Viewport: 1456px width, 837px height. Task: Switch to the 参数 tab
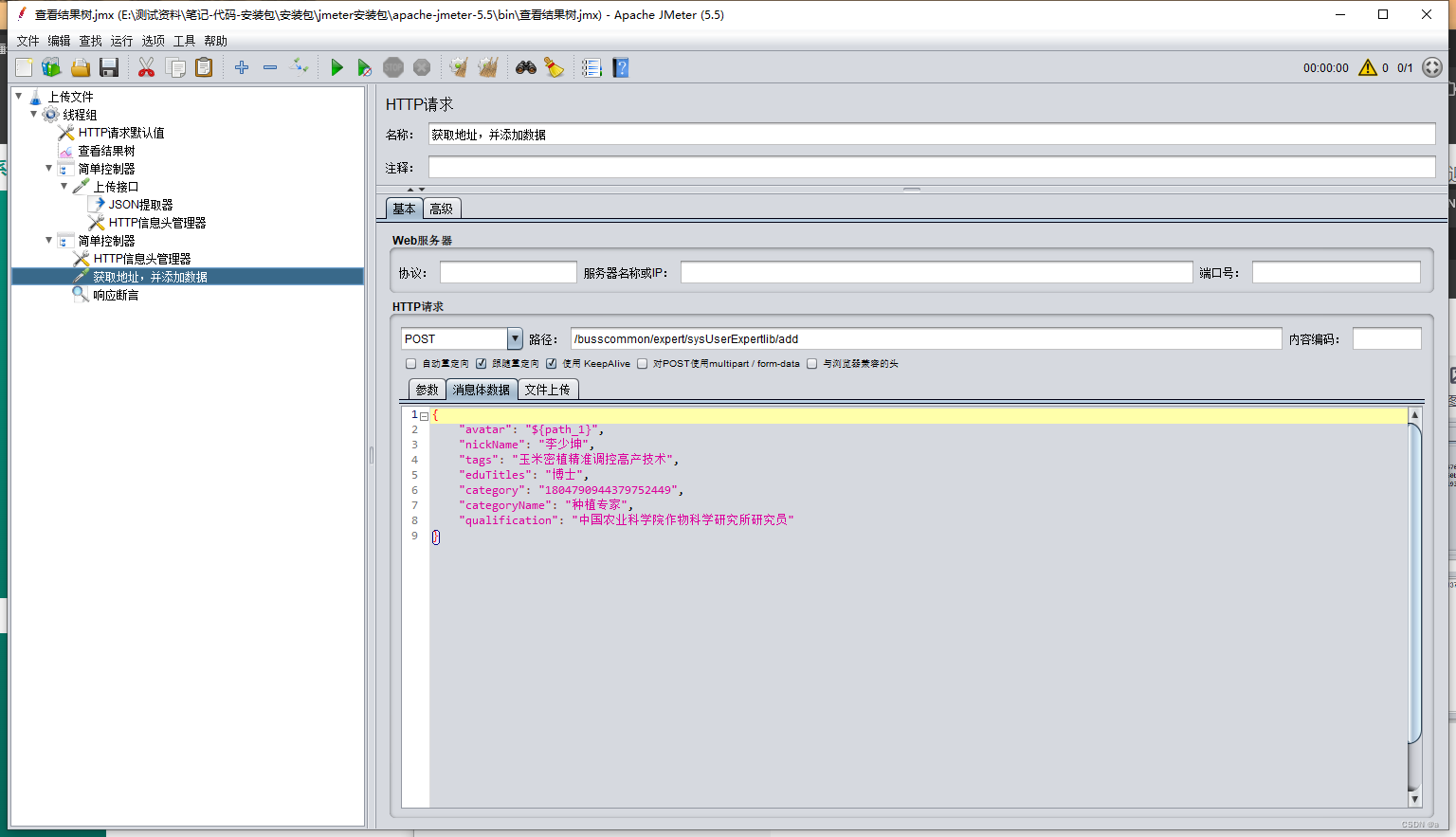click(427, 389)
